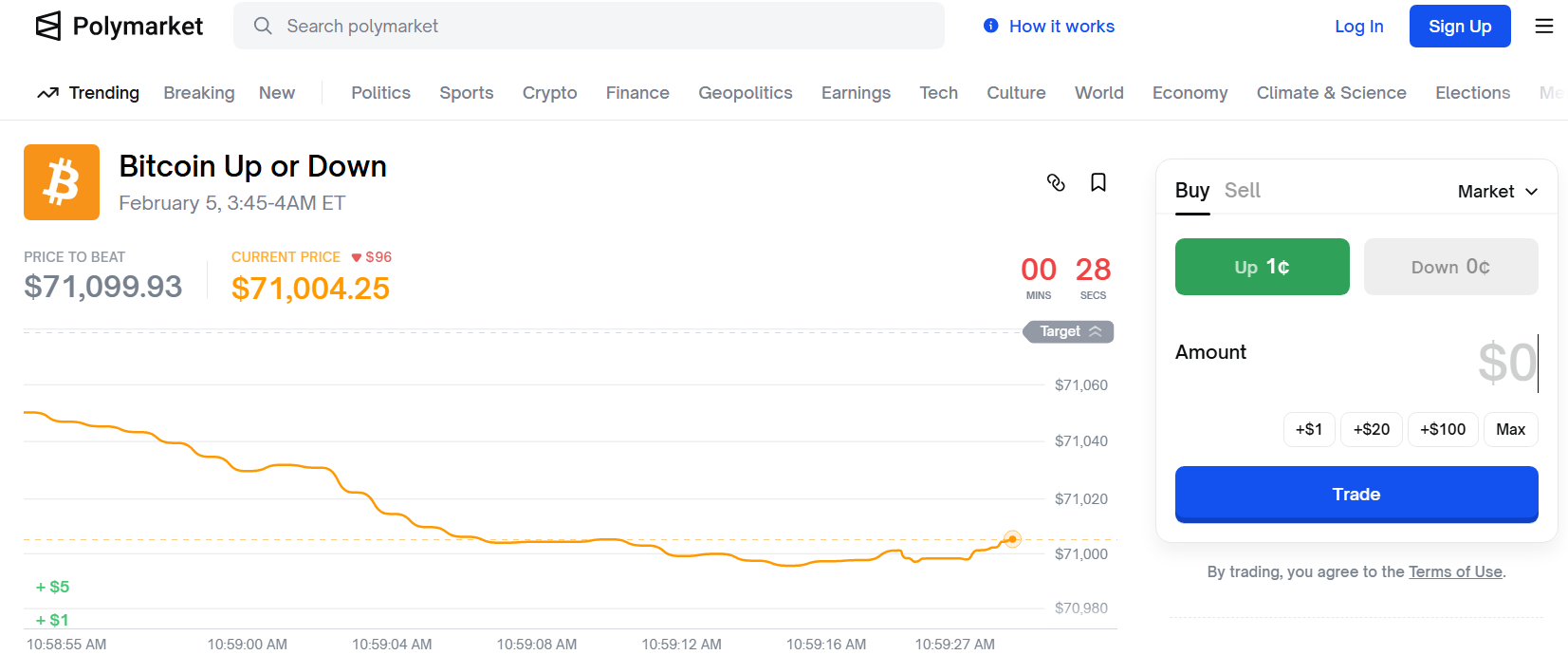The image size is (1568, 655).
Task: Select the Down 0¢ outcome
Action: click(x=1450, y=267)
